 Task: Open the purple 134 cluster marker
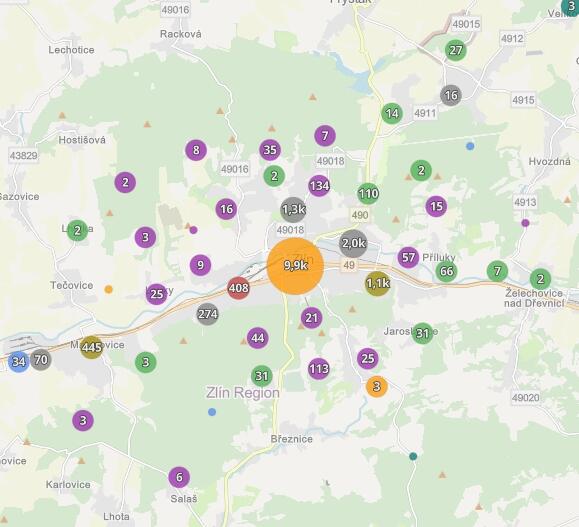(319, 186)
